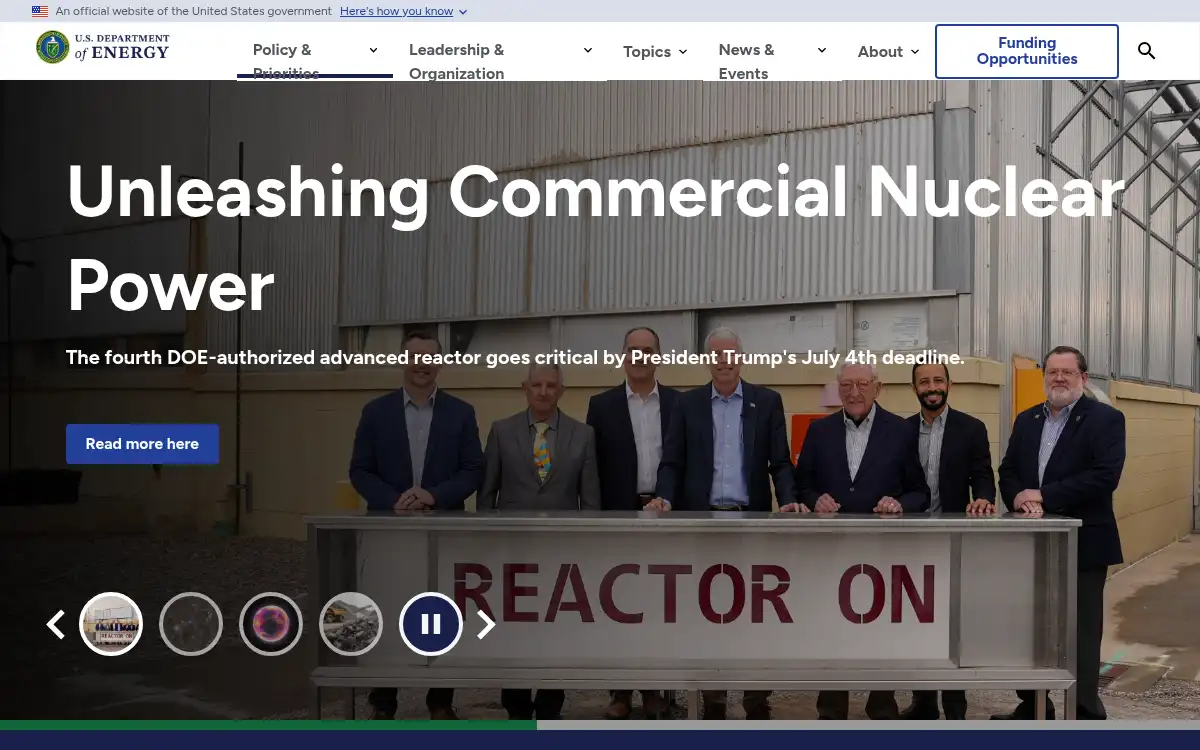This screenshot has height=750, width=1200.
Task: Click the News & Events chevron
Action: click(822, 50)
